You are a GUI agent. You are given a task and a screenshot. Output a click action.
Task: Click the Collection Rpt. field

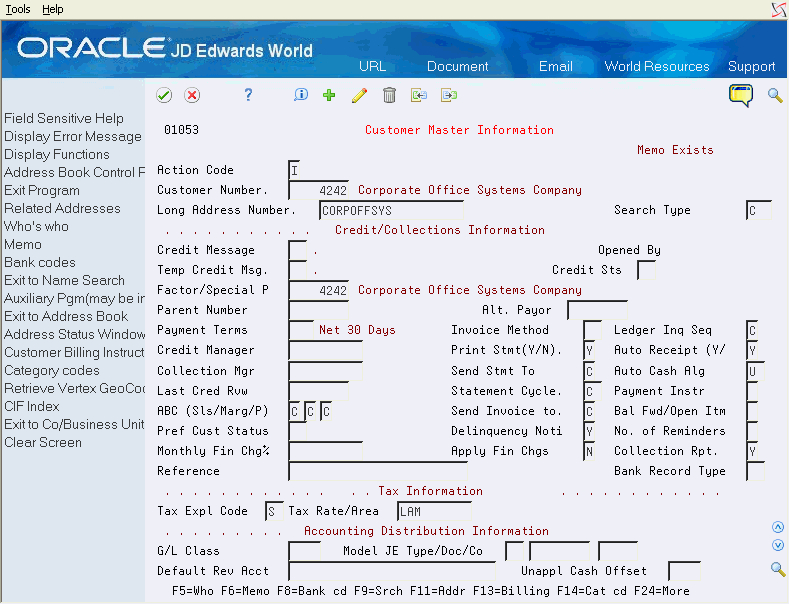752,451
